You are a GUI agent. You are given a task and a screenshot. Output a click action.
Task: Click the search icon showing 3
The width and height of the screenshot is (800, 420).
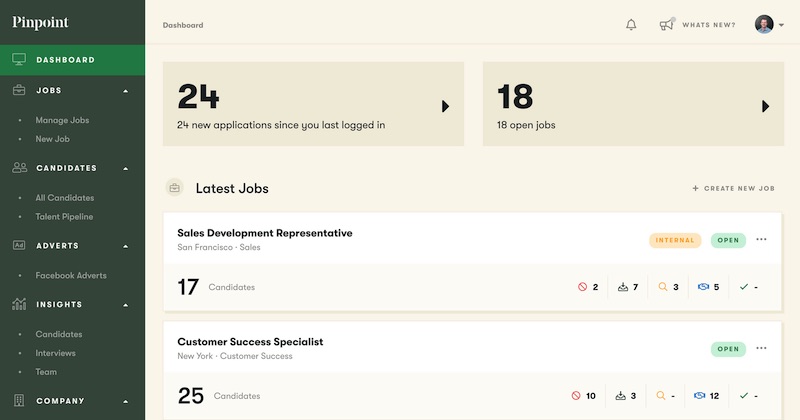[x=663, y=287]
